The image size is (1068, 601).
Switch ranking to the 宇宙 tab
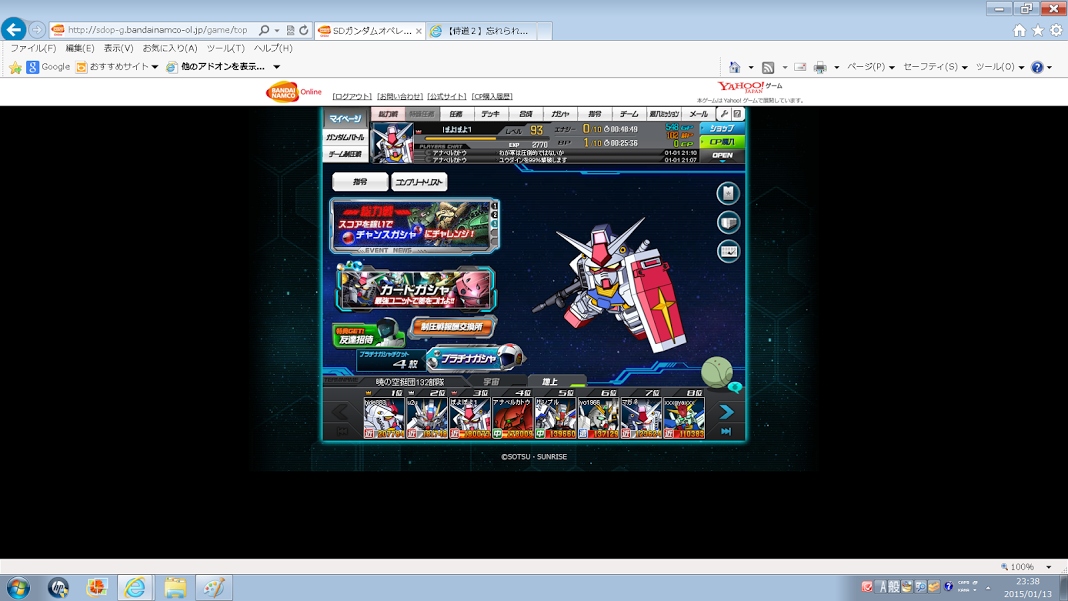(491, 382)
